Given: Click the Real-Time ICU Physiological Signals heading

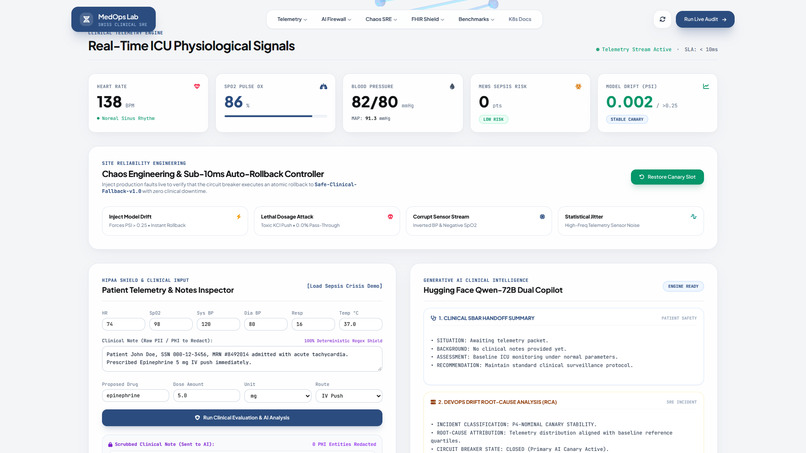Looking at the screenshot, I should (191, 46).
